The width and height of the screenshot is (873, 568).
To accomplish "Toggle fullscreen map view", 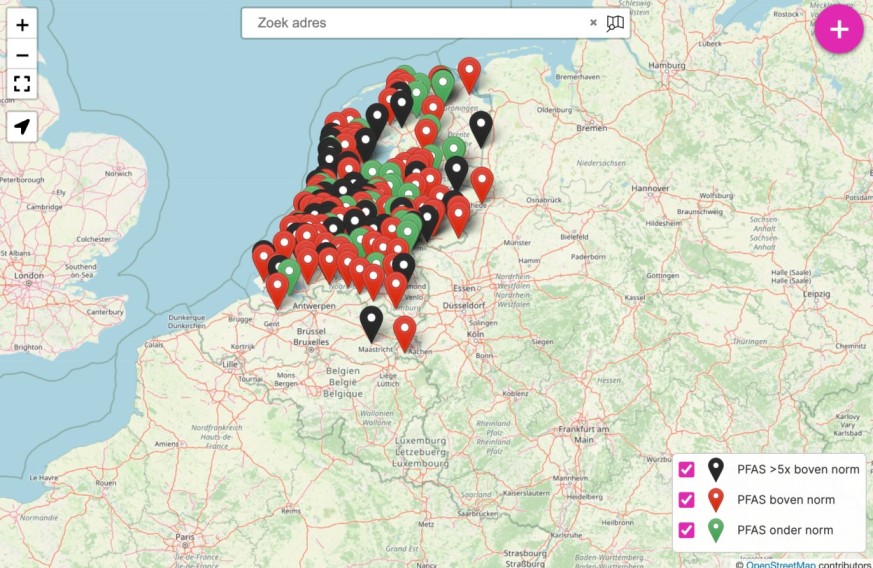I will 22,85.
